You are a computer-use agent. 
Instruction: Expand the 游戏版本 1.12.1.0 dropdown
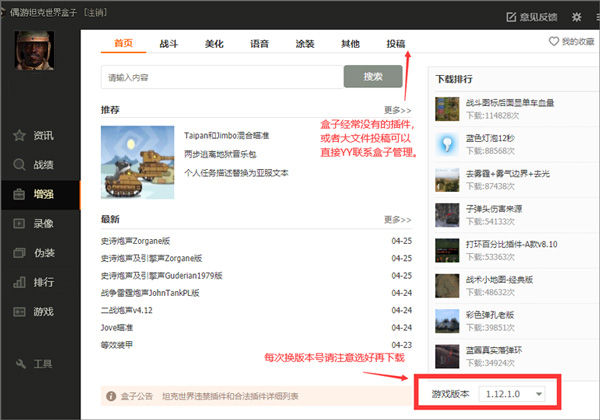514,395
